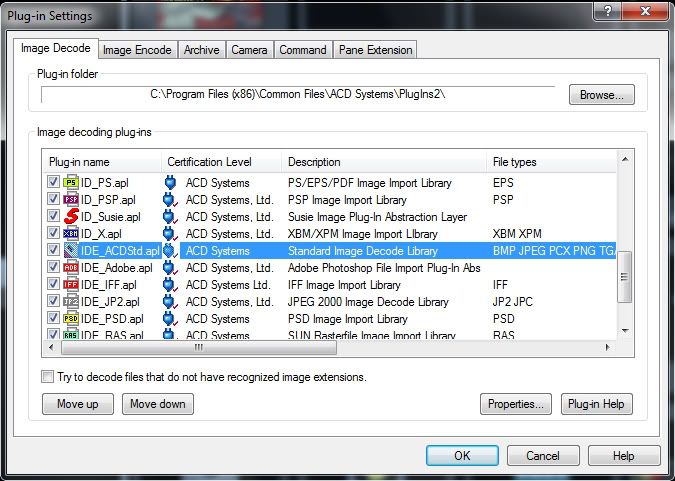Switch to the Camera tab
Screen dimensions: 675x481
point(249,50)
